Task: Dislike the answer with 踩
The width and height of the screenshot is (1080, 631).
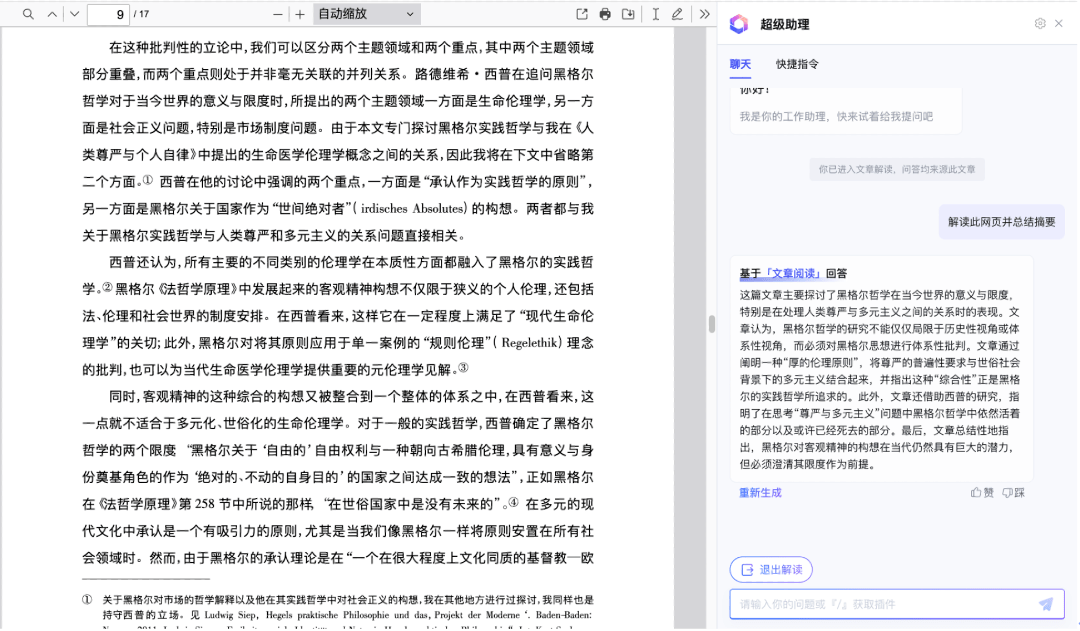Action: tap(1014, 493)
